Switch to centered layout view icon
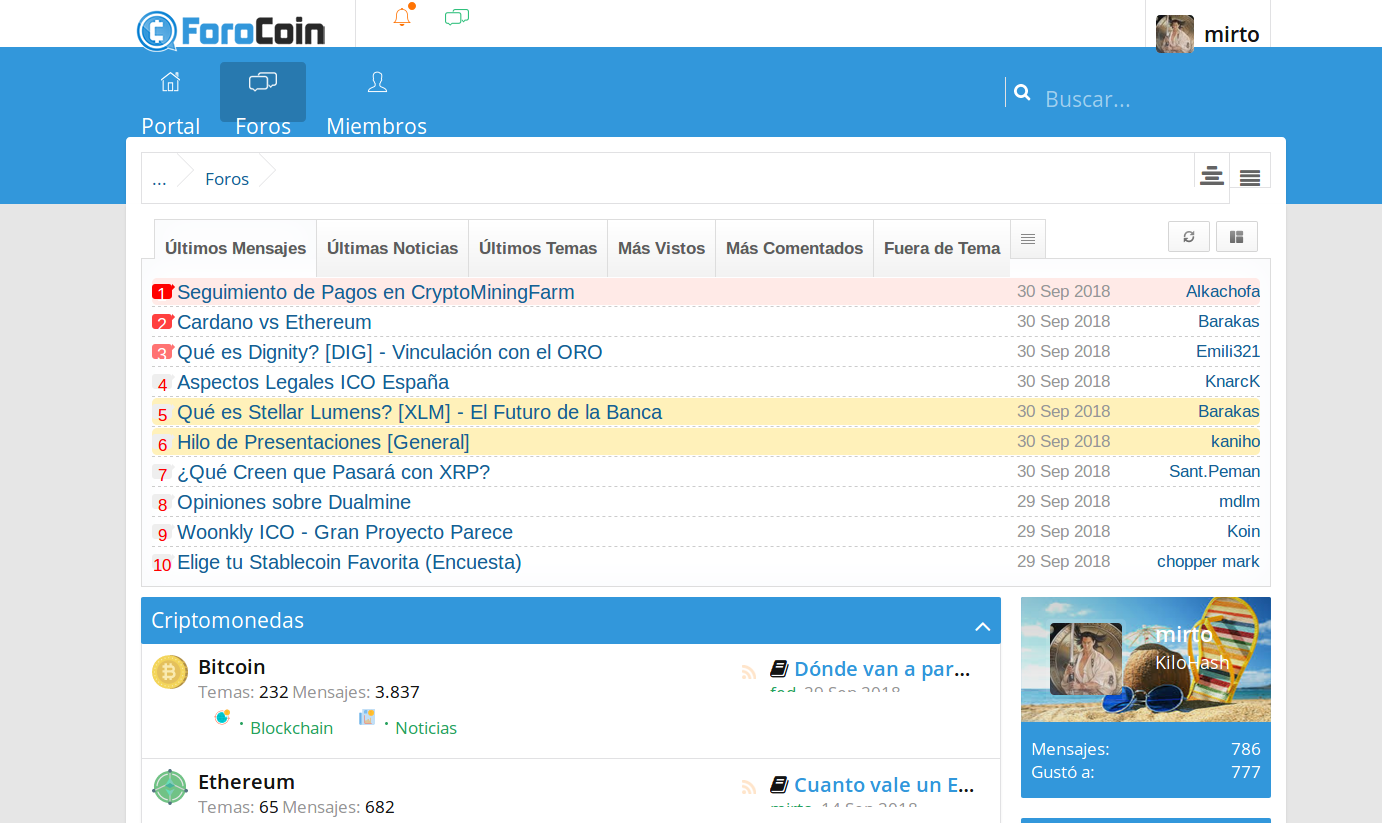The width and height of the screenshot is (1382, 823). [x=1212, y=176]
